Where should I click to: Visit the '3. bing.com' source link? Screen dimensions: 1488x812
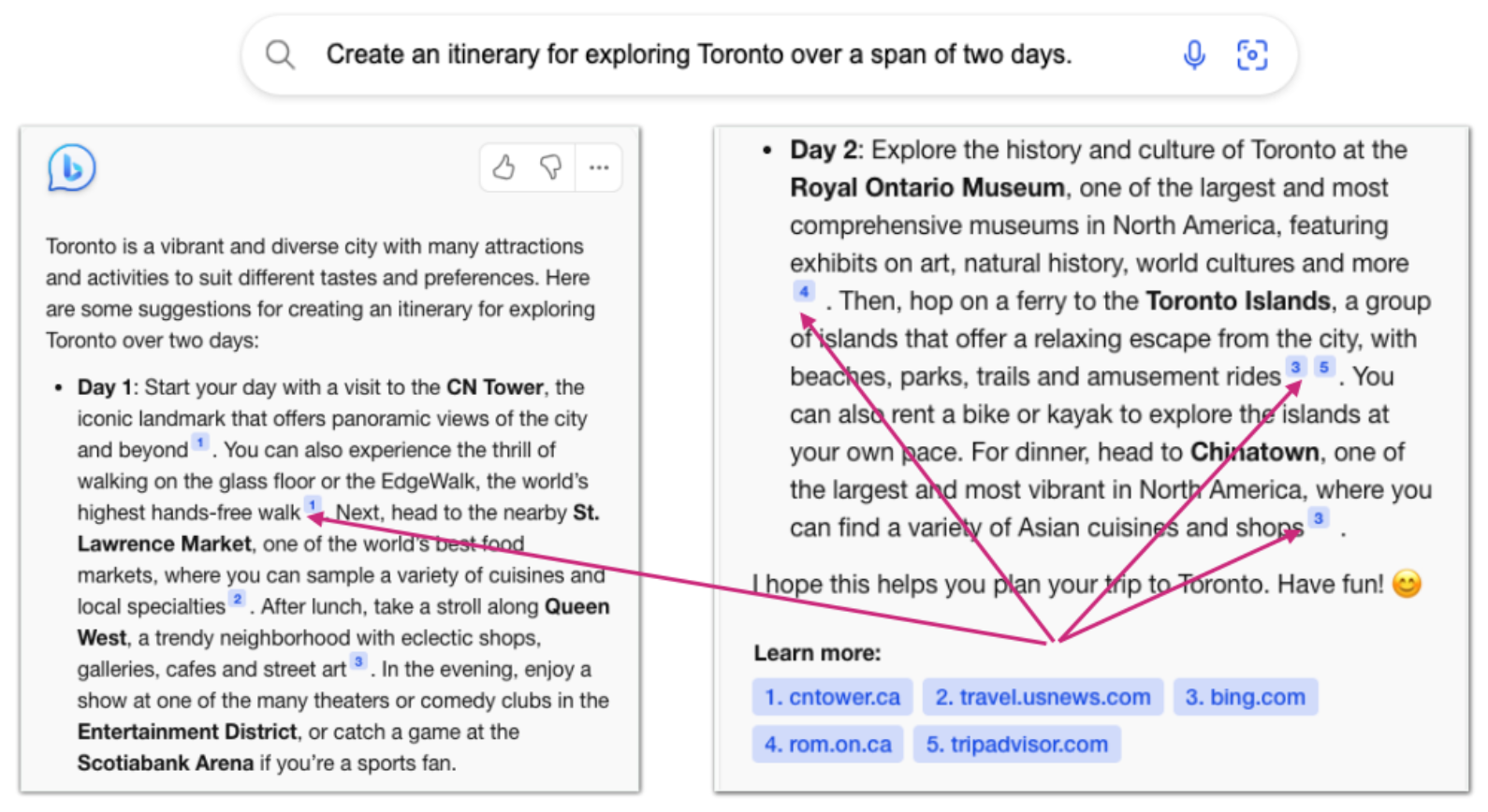[x=1245, y=697]
